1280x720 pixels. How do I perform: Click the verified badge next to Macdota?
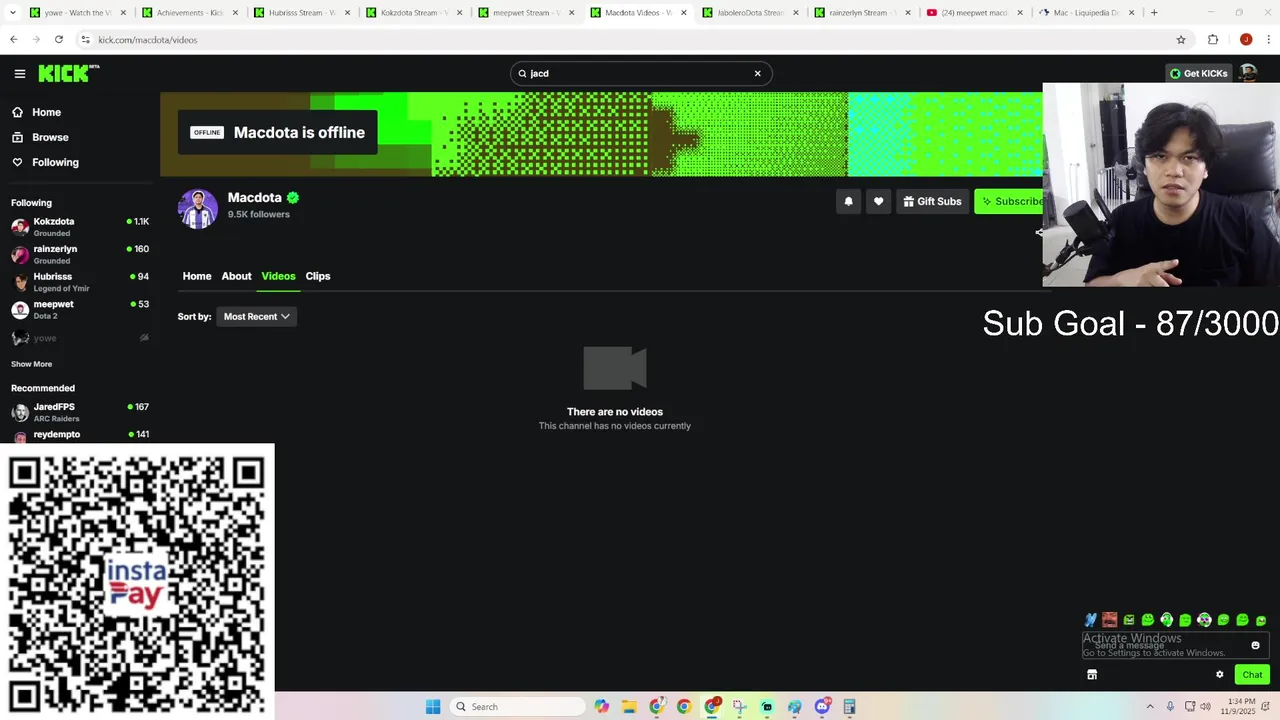(292, 198)
